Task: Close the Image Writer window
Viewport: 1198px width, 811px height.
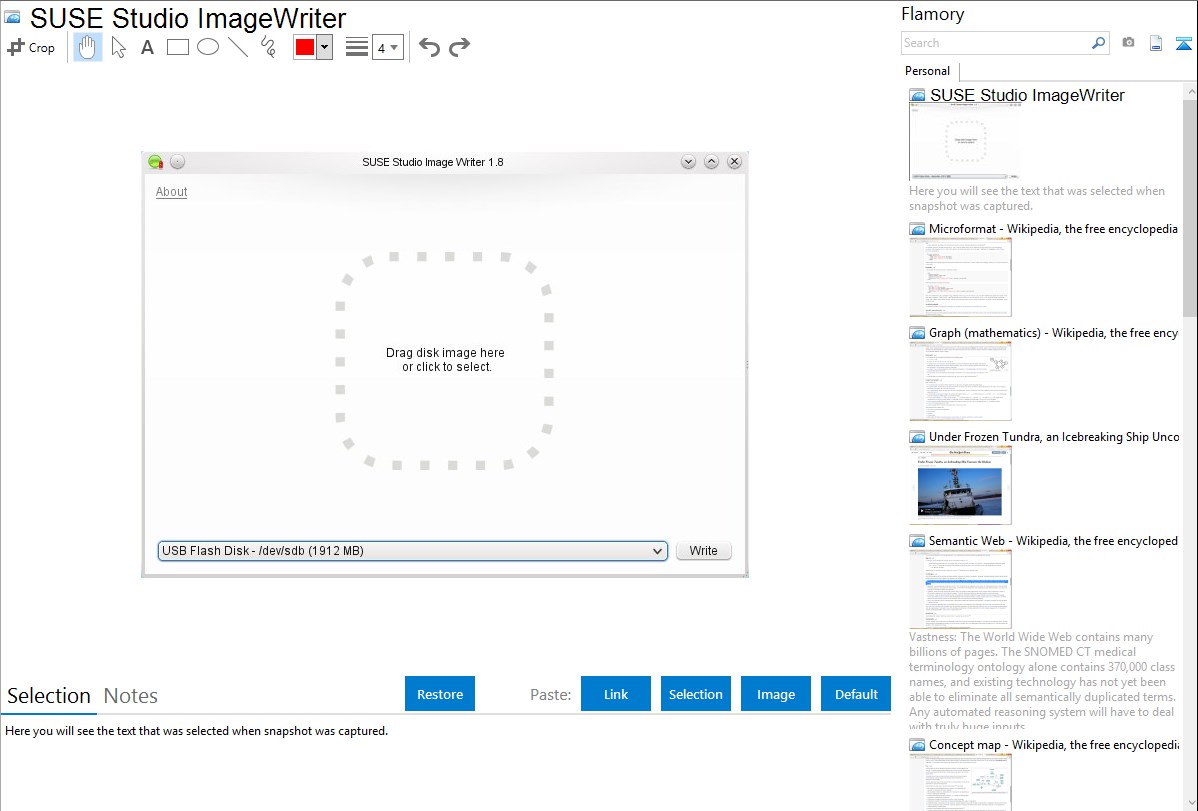Action: click(734, 162)
